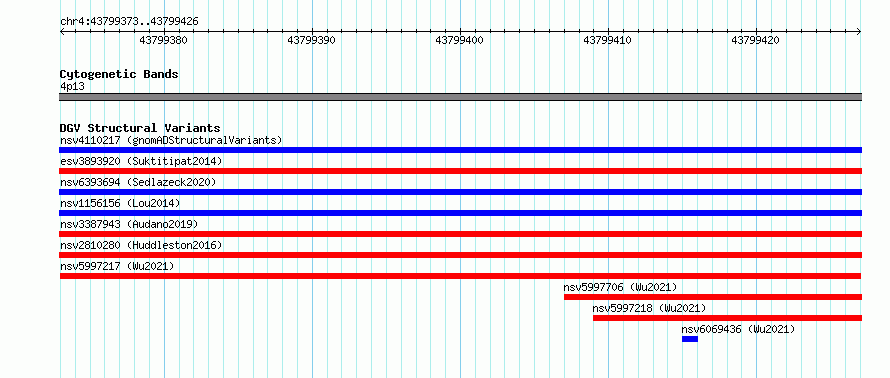Select the blue nsv1156156 variant bar
890x378 pixels.
pos(460,213)
